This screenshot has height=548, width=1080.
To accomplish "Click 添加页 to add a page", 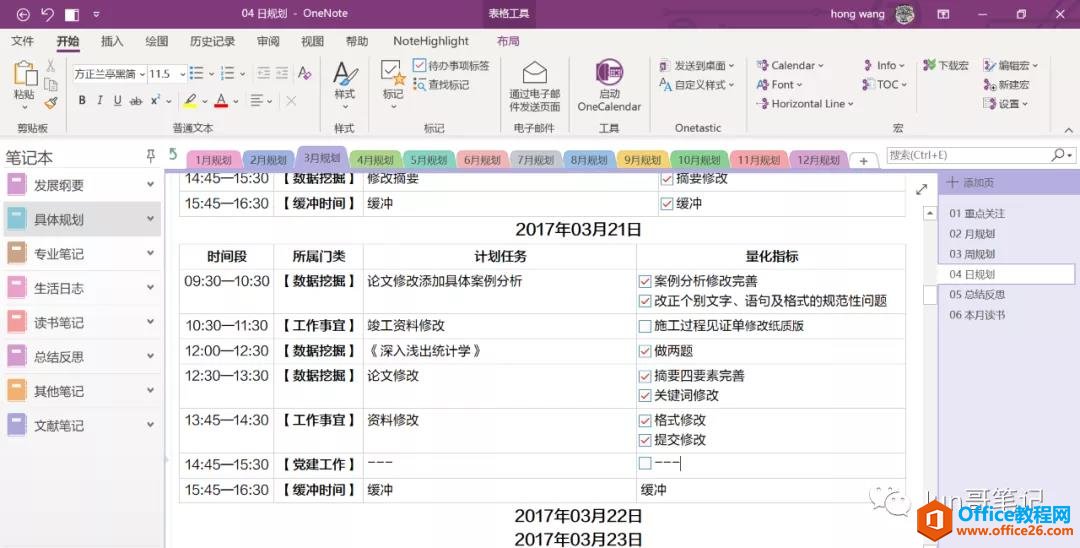I will (970, 183).
